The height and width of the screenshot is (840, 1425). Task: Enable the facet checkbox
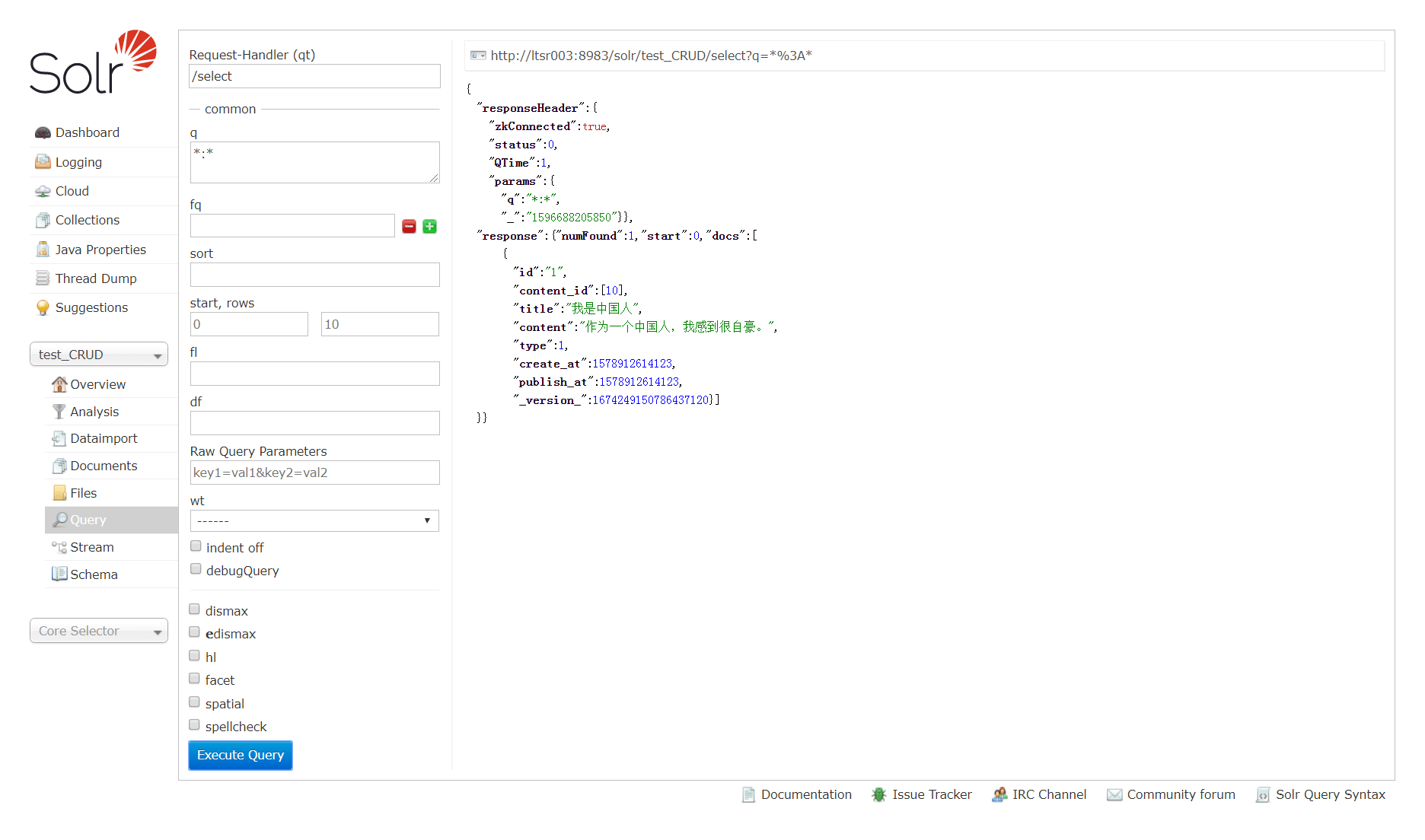195,679
